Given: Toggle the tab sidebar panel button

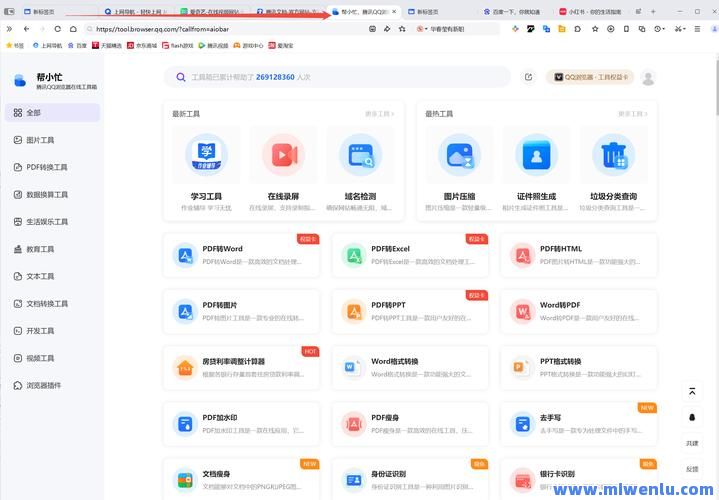Looking at the screenshot, I should [x=9, y=11].
